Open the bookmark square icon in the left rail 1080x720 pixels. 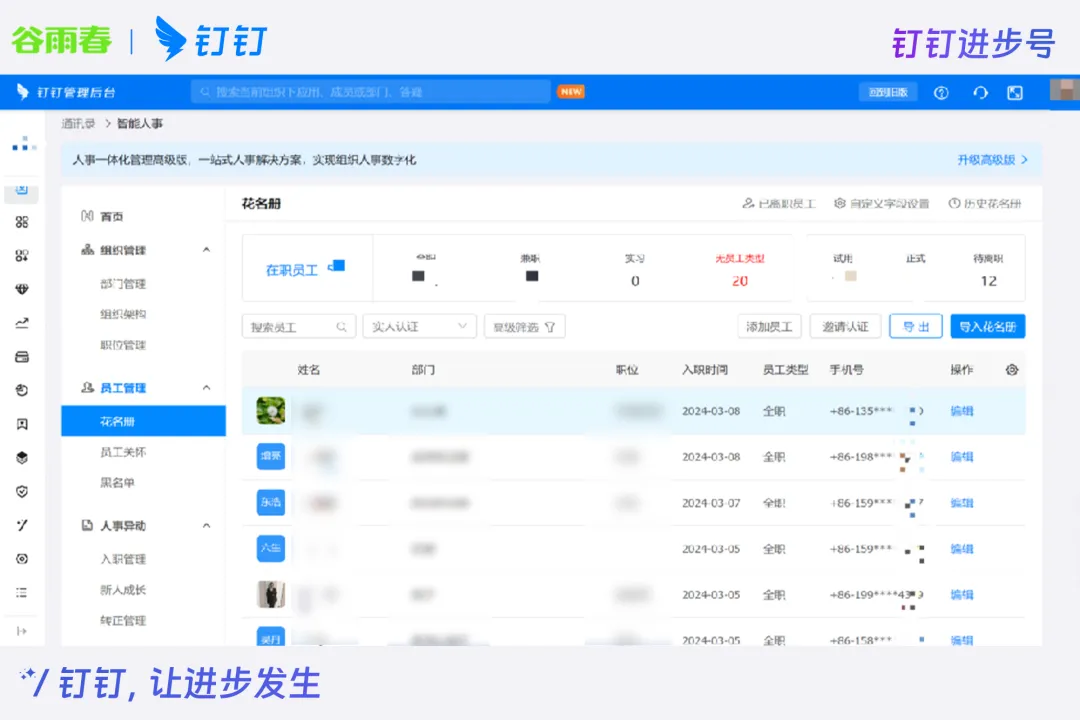tap(22, 424)
